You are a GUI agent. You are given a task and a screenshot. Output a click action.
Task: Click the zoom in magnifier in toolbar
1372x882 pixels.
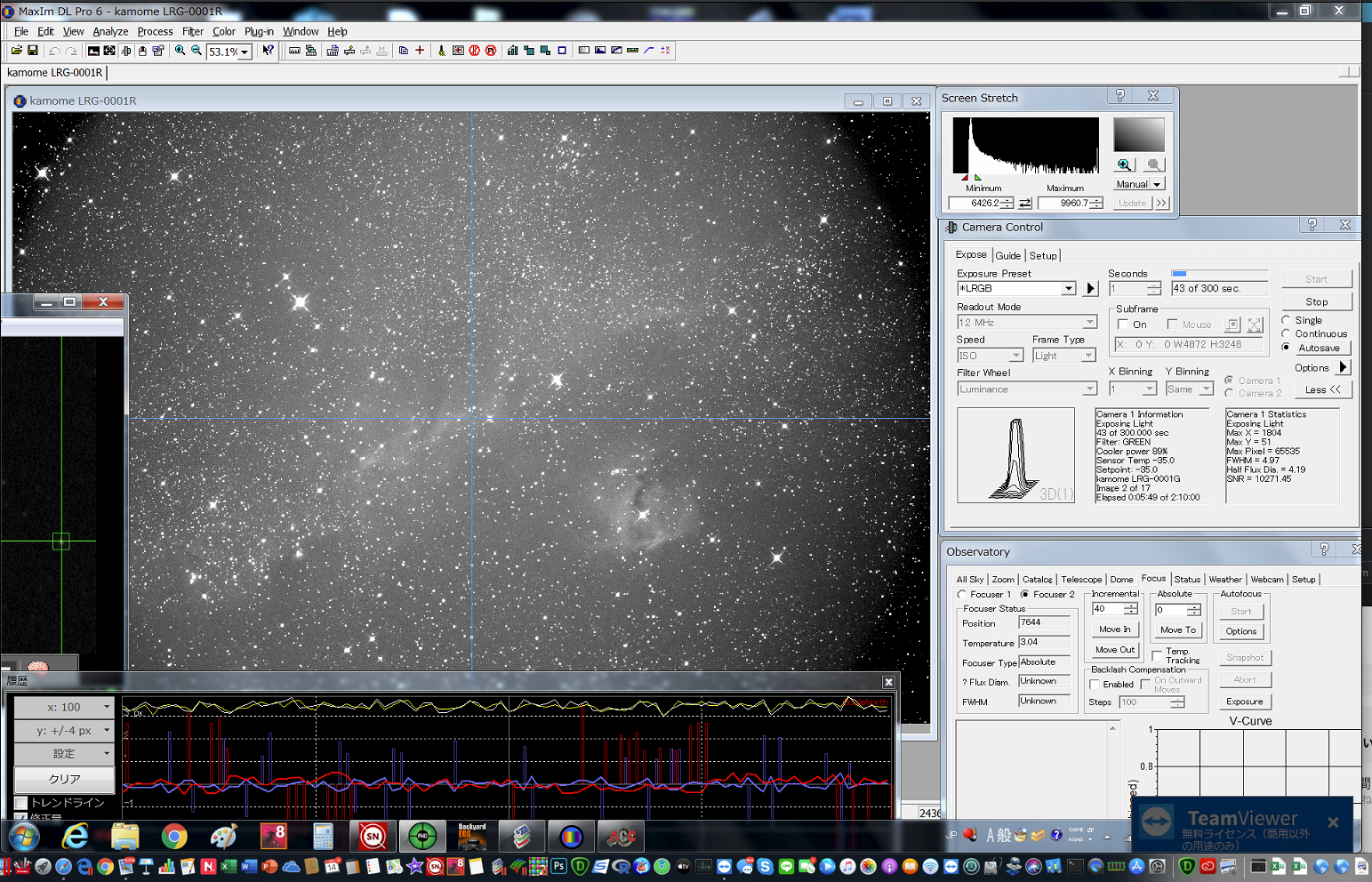click(181, 51)
